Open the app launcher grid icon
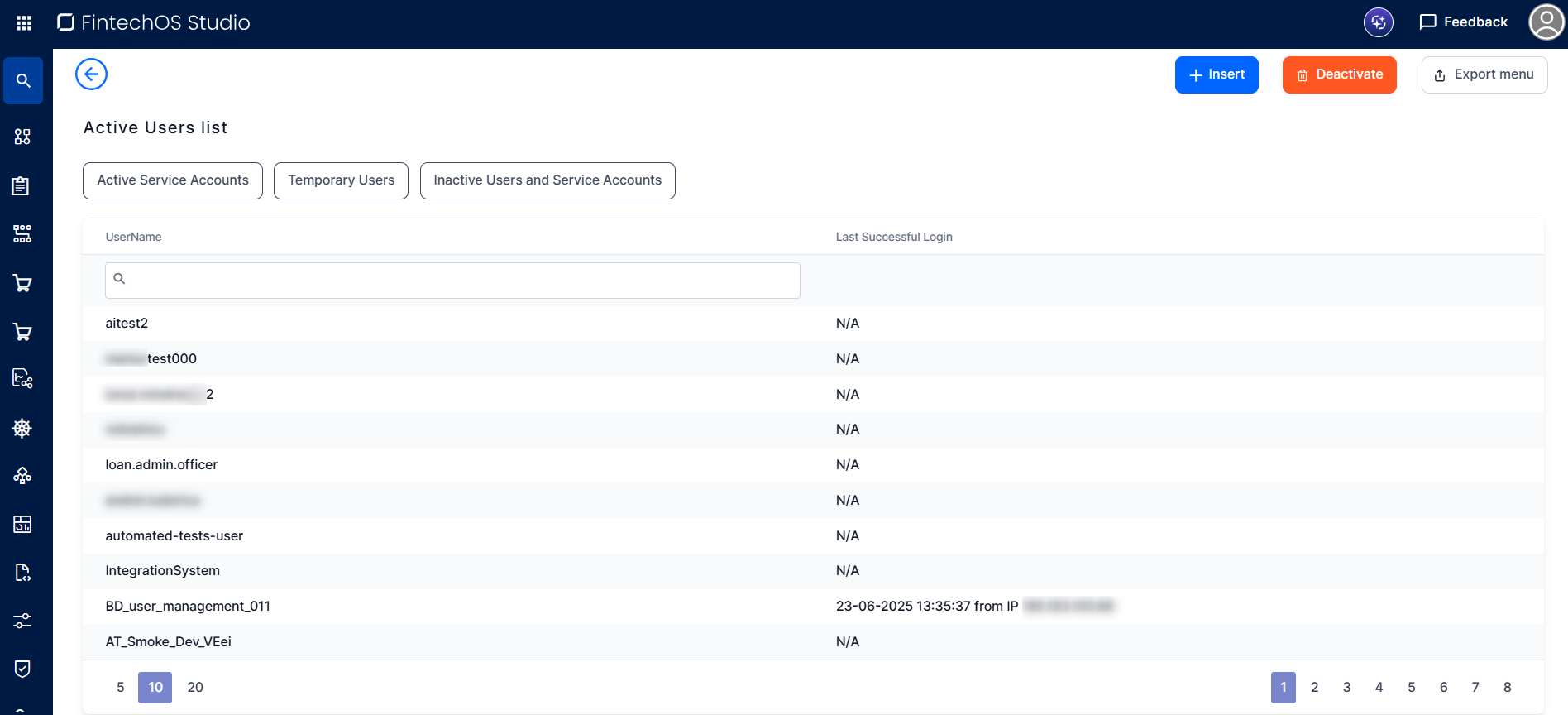1568x715 pixels. 24,23
